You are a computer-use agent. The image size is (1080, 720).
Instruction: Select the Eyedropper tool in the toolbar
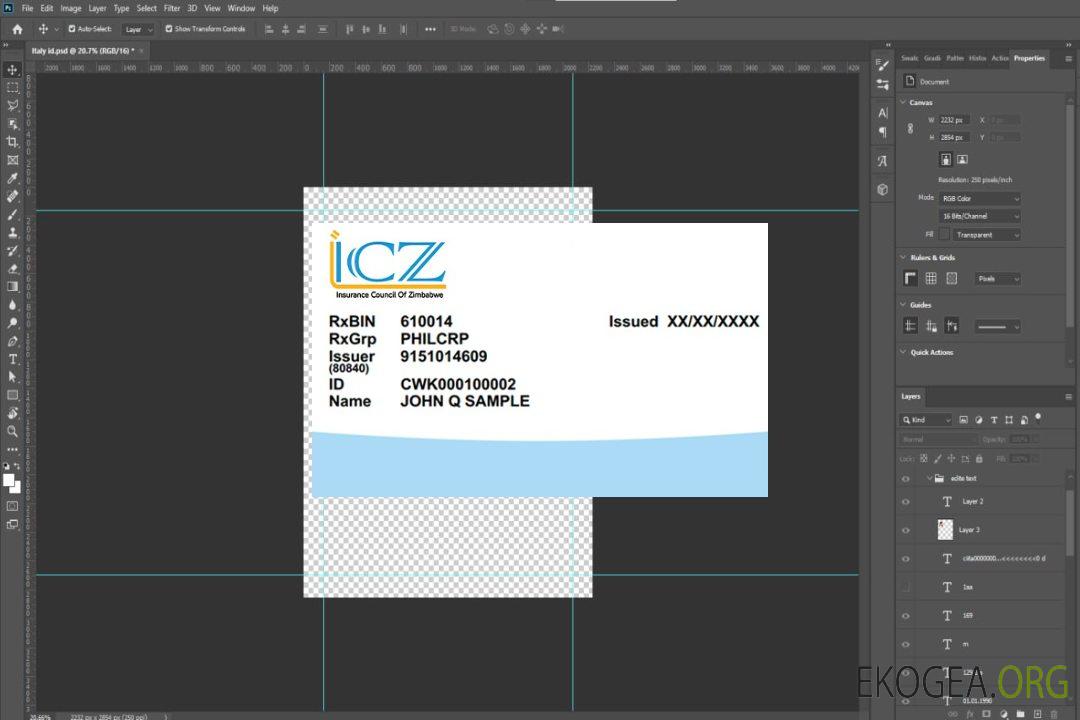13,178
